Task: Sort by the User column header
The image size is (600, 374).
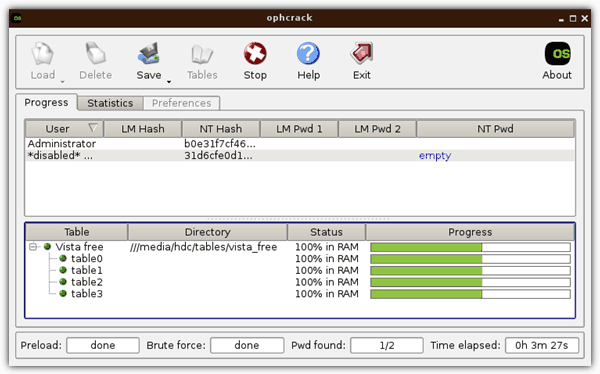Action: pyautogui.click(x=64, y=129)
